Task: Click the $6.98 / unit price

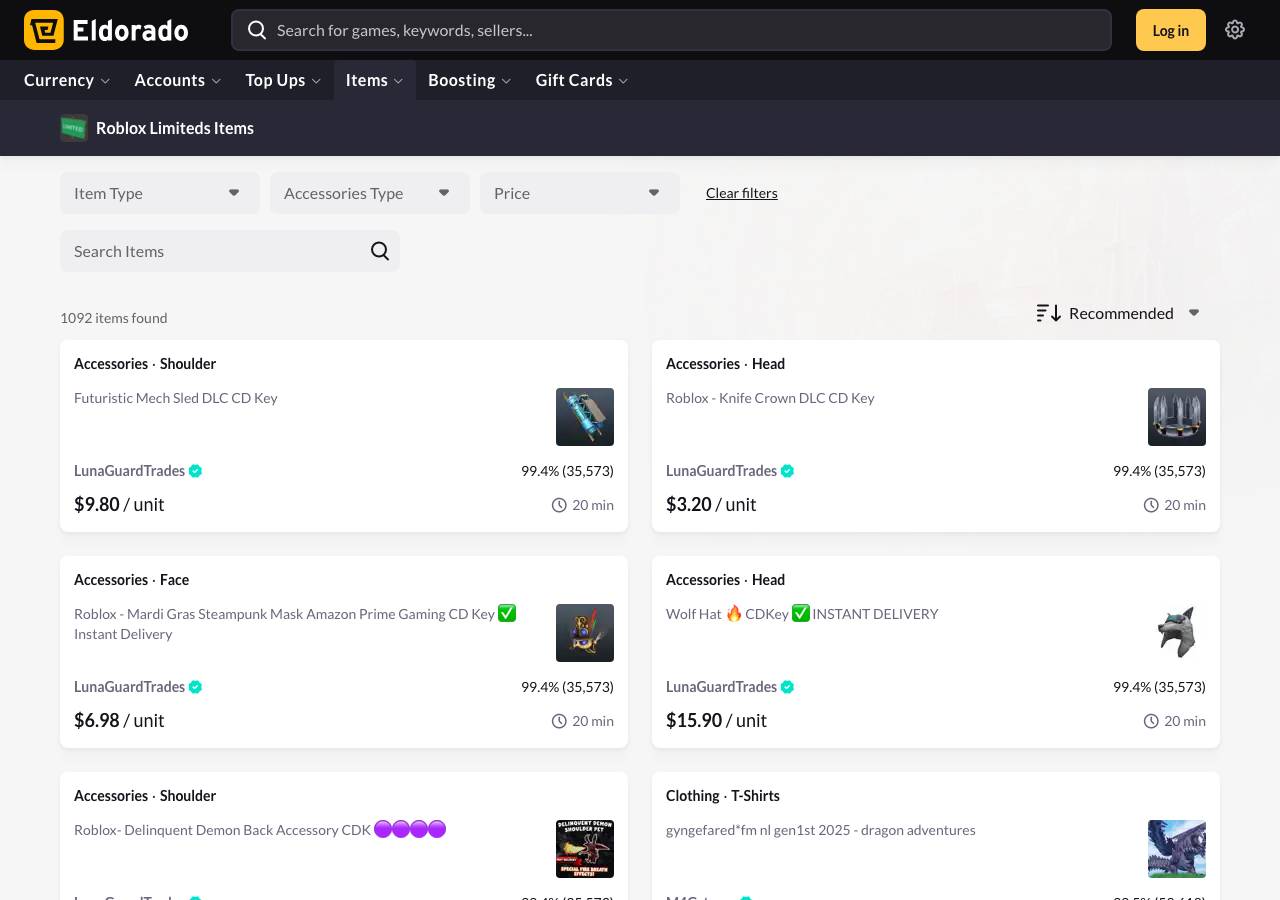Action: pyautogui.click(x=119, y=721)
